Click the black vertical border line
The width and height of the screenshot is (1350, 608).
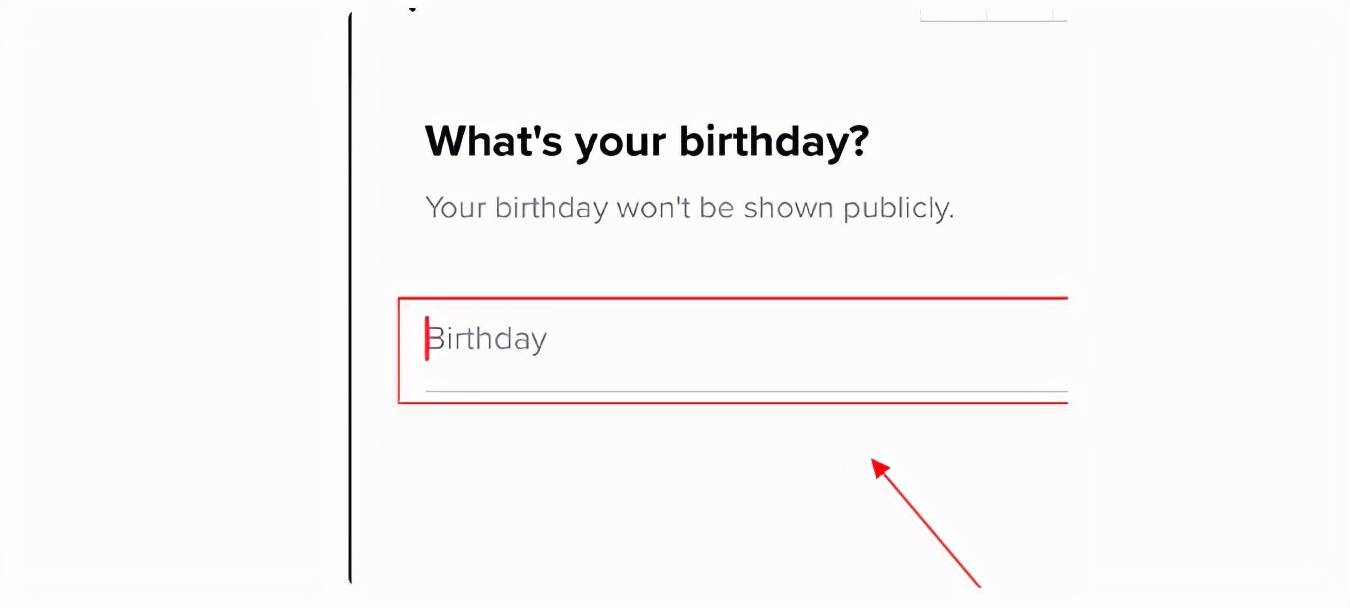coord(350,300)
